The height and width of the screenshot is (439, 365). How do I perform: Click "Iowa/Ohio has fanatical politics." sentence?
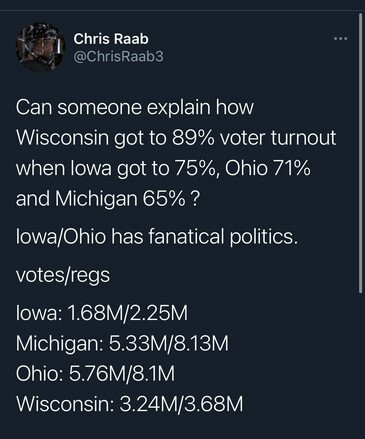click(156, 237)
